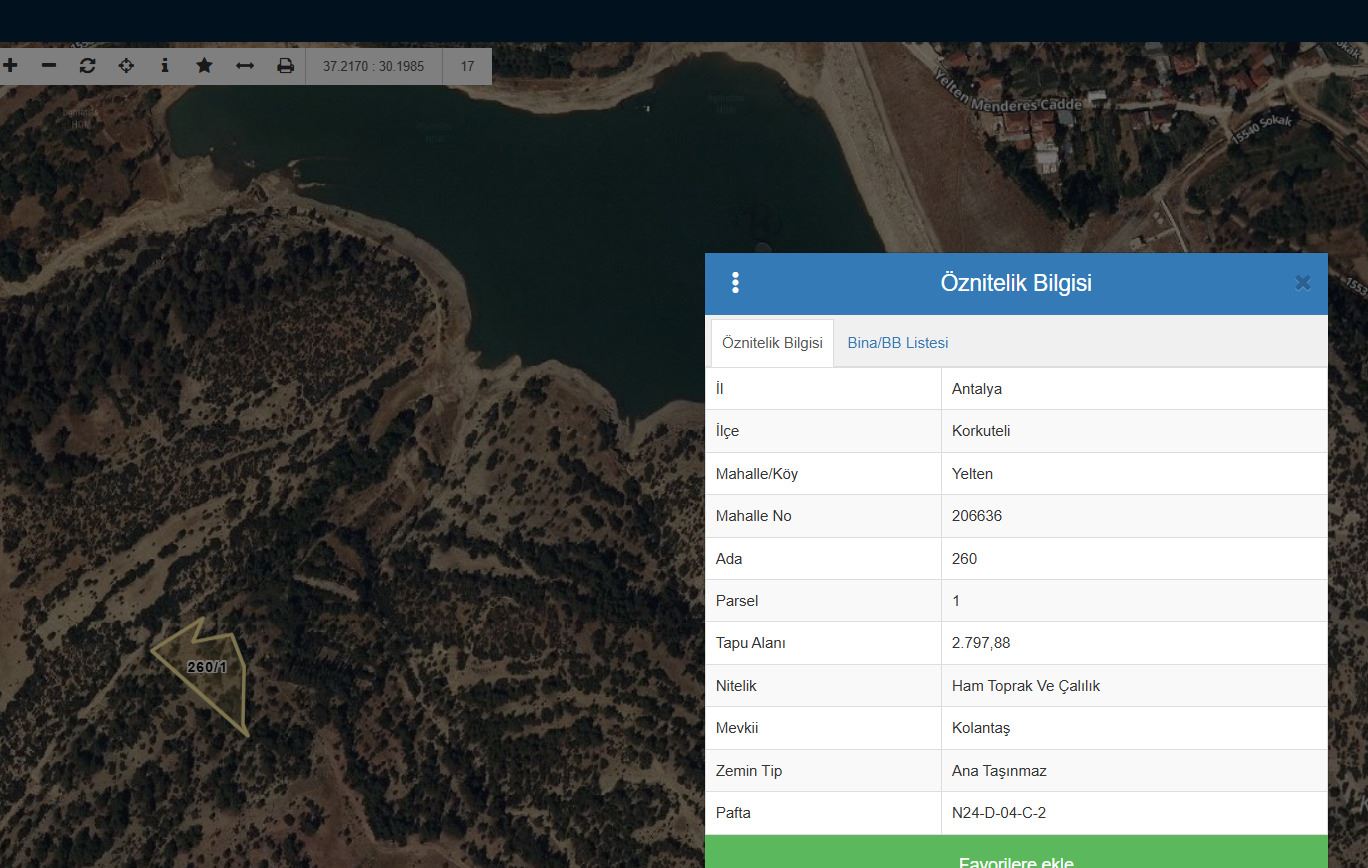Activate the crosshair locate tool
Image resolution: width=1368 pixels, height=868 pixels.
coord(126,66)
